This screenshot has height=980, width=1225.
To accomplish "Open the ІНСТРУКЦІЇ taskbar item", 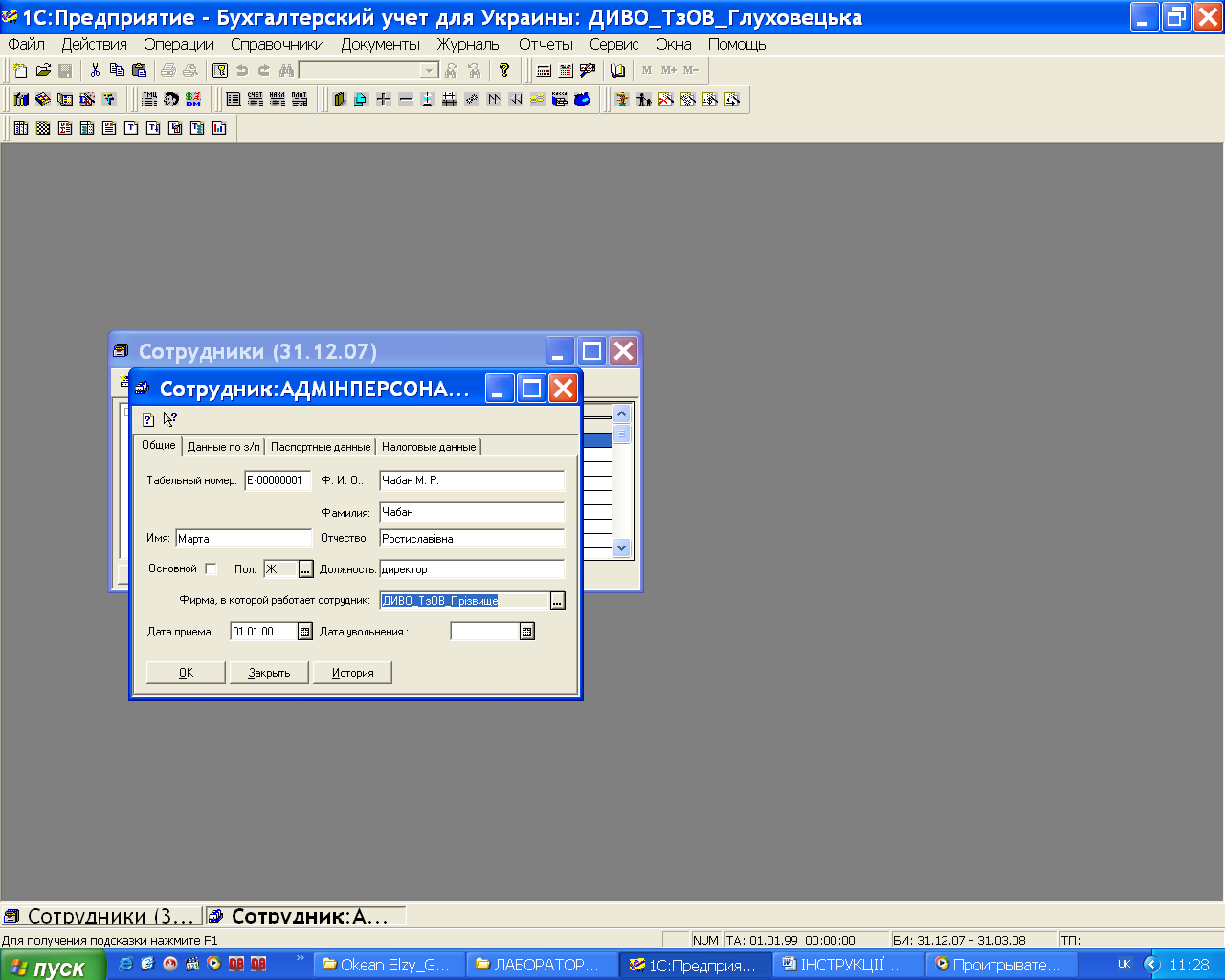I will (x=847, y=965).
